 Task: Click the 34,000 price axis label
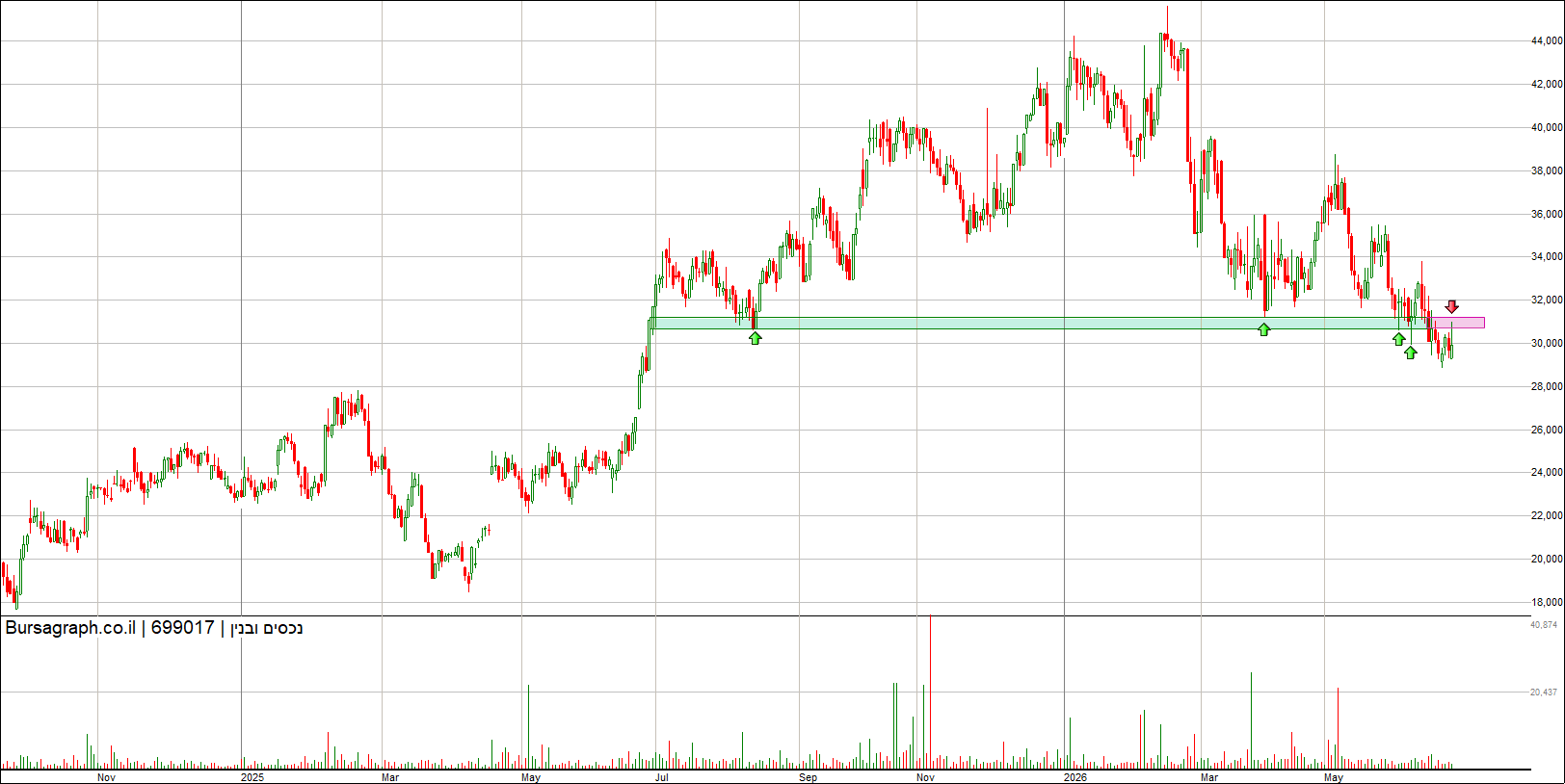tap(1547, 257)
